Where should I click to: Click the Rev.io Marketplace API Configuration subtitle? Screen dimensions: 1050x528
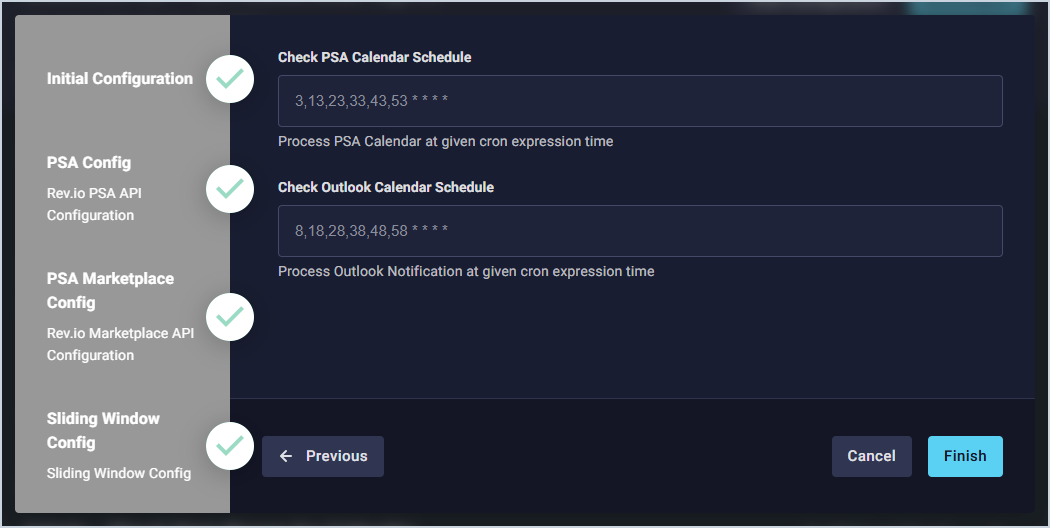coord(120,344)
